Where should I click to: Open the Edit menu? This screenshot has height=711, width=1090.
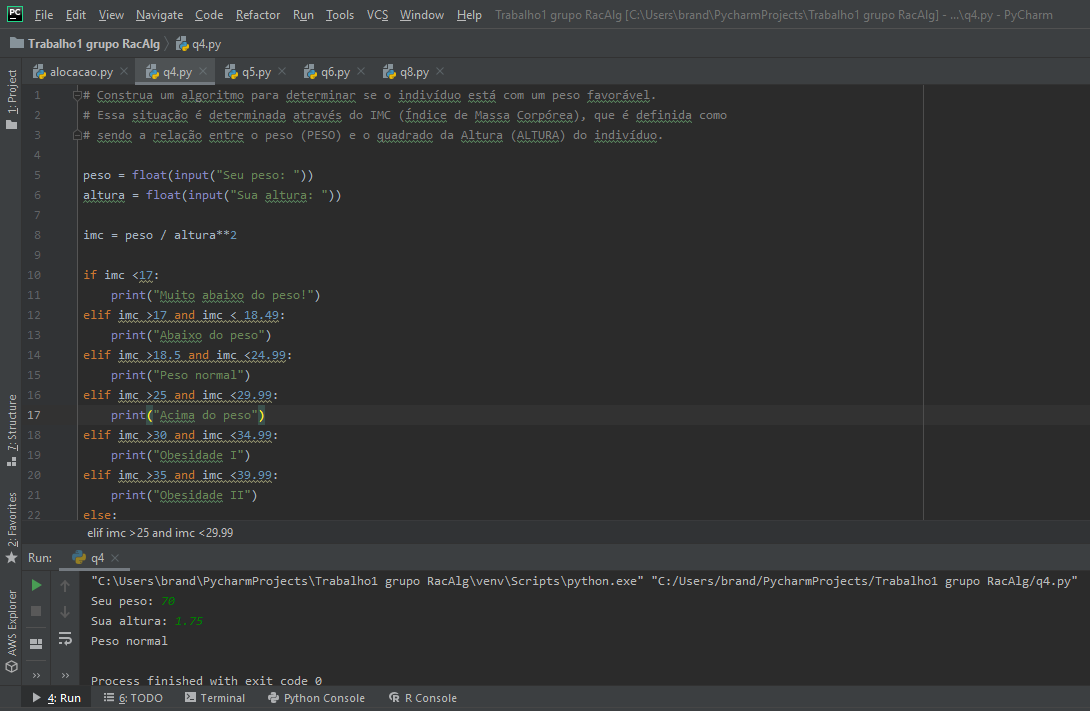[76, 15]
